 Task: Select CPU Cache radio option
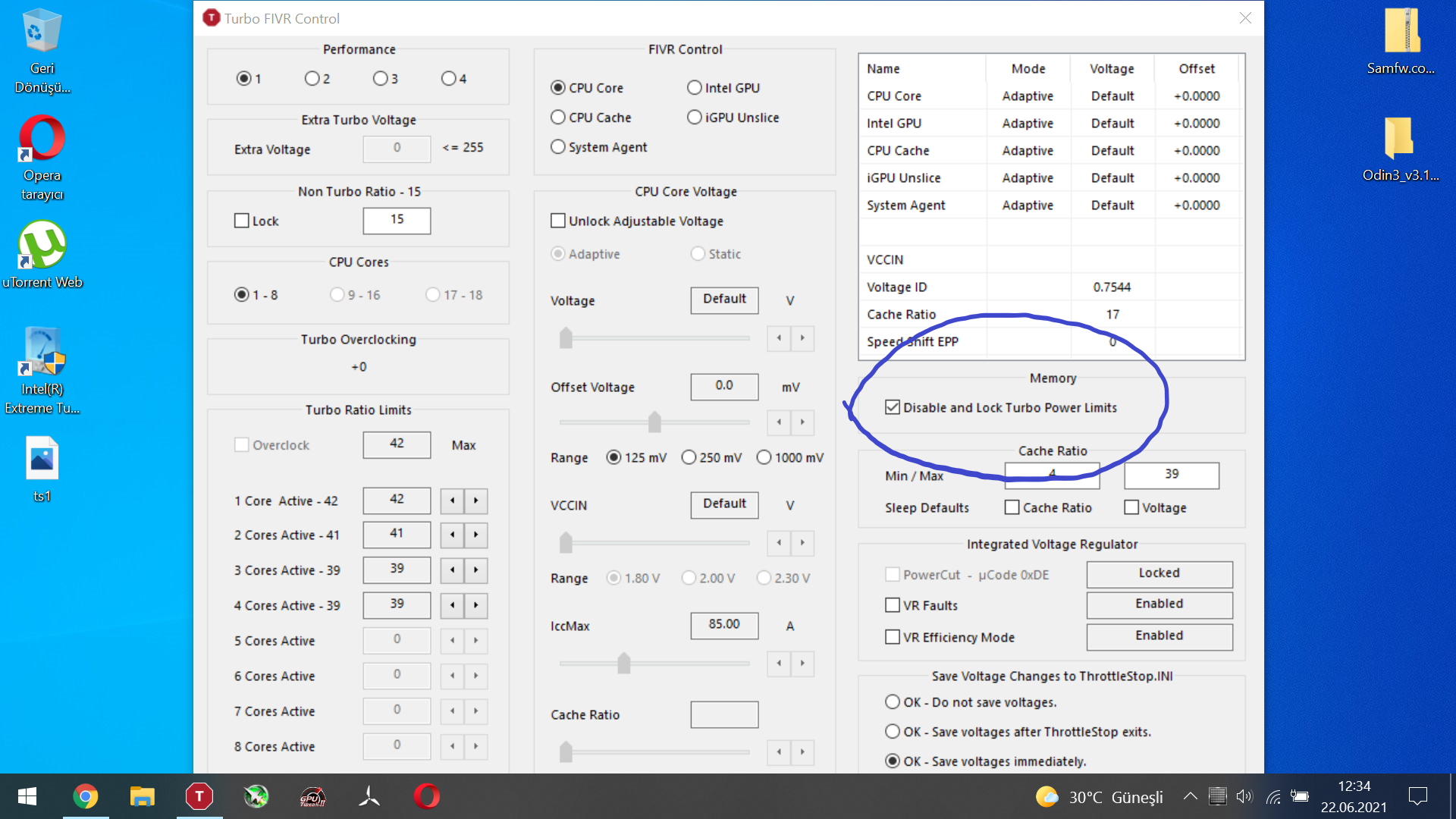coord(558,118)
